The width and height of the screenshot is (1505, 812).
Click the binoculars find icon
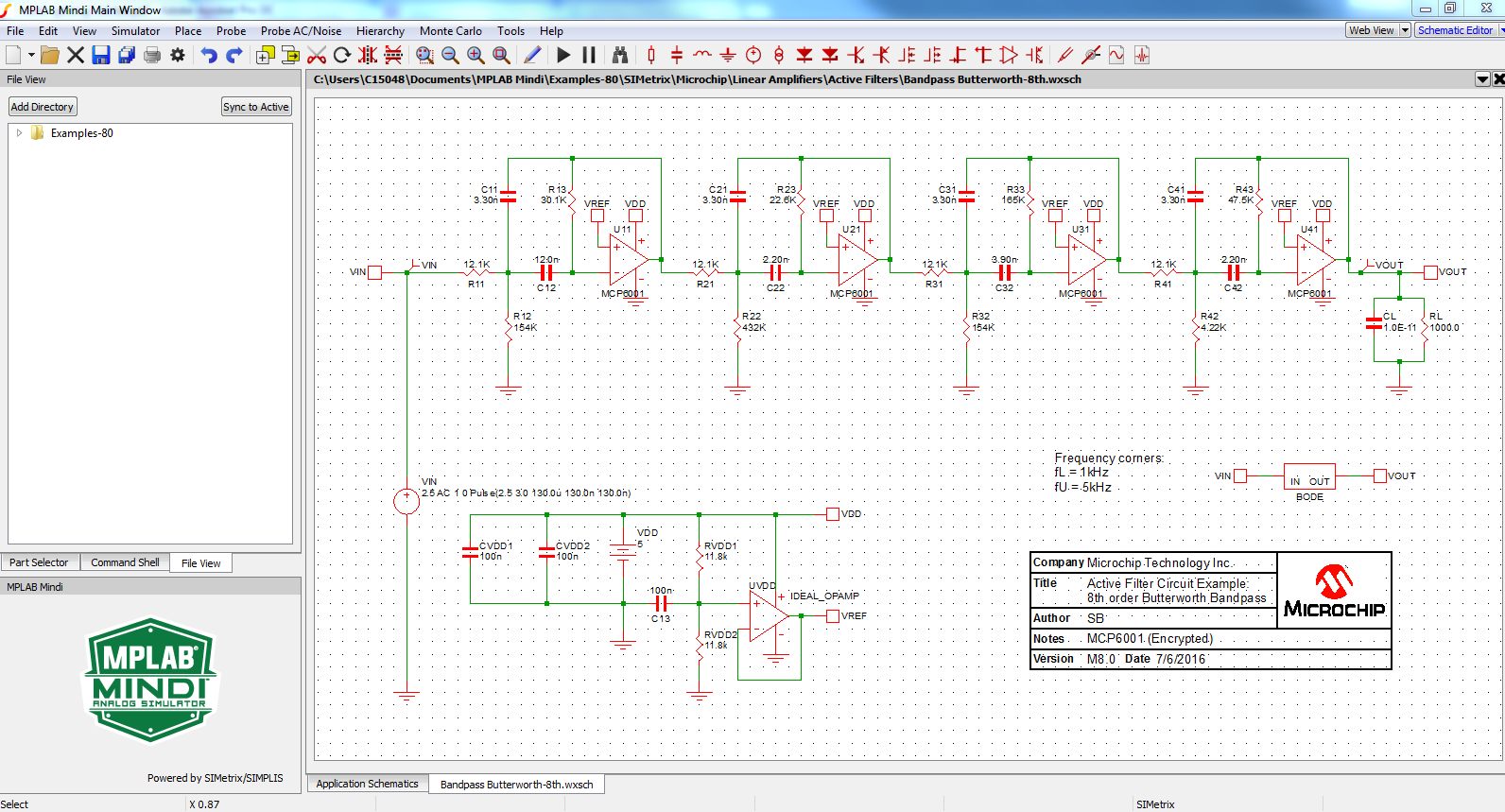pyautogui.click(x=620, y=56)
